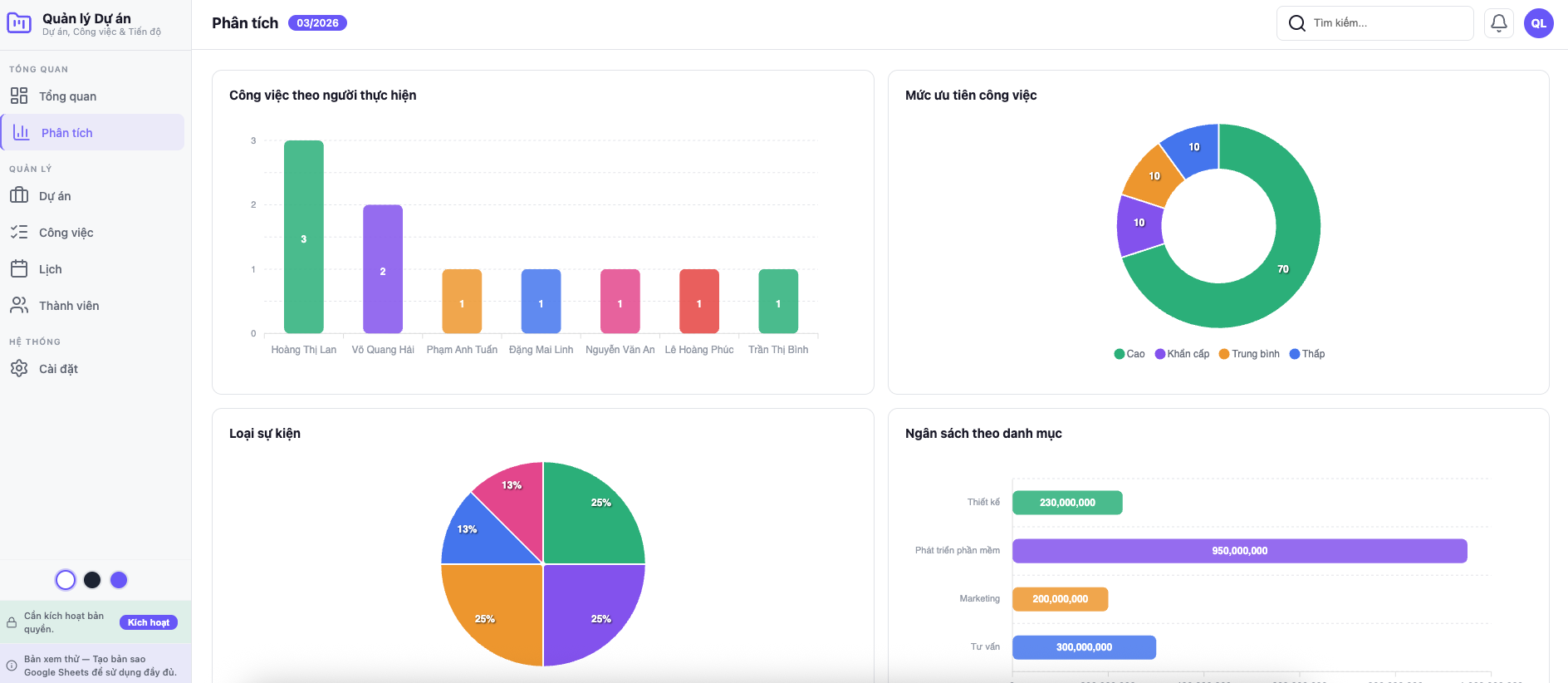This screenshot has height=683, width=1568.
Task: Toggle the Khẩn cấp legend item
Action: tap(1182, 354)
